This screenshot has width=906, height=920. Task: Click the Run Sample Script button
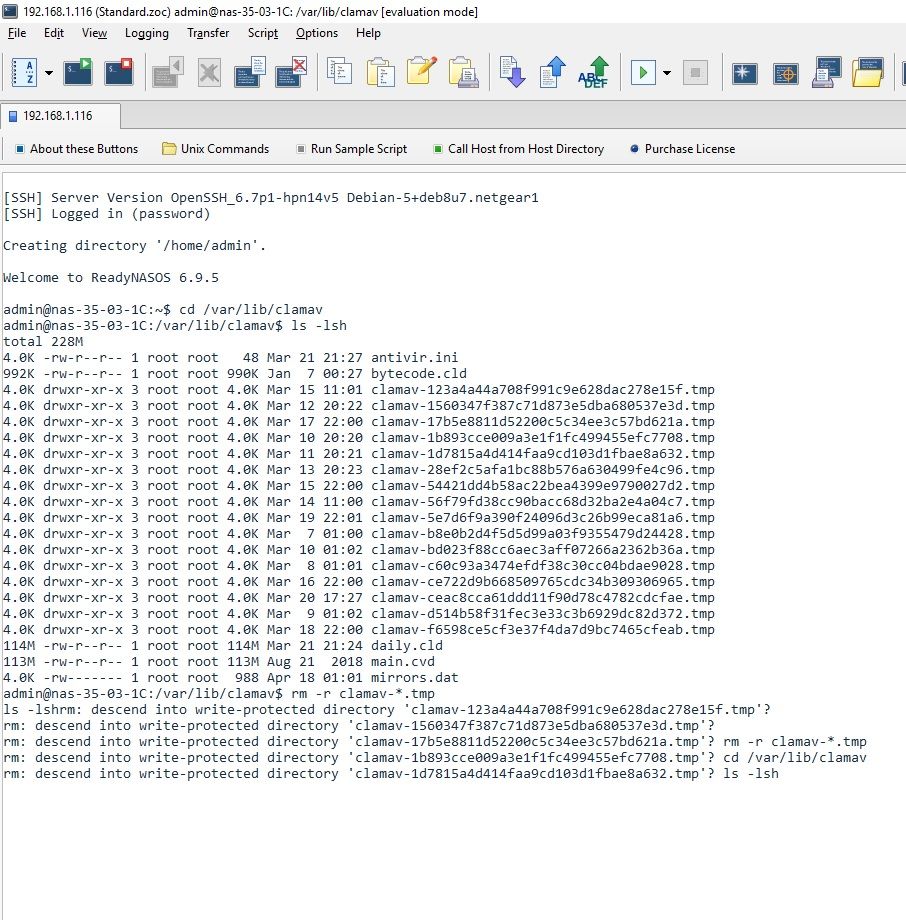(351, 148)
